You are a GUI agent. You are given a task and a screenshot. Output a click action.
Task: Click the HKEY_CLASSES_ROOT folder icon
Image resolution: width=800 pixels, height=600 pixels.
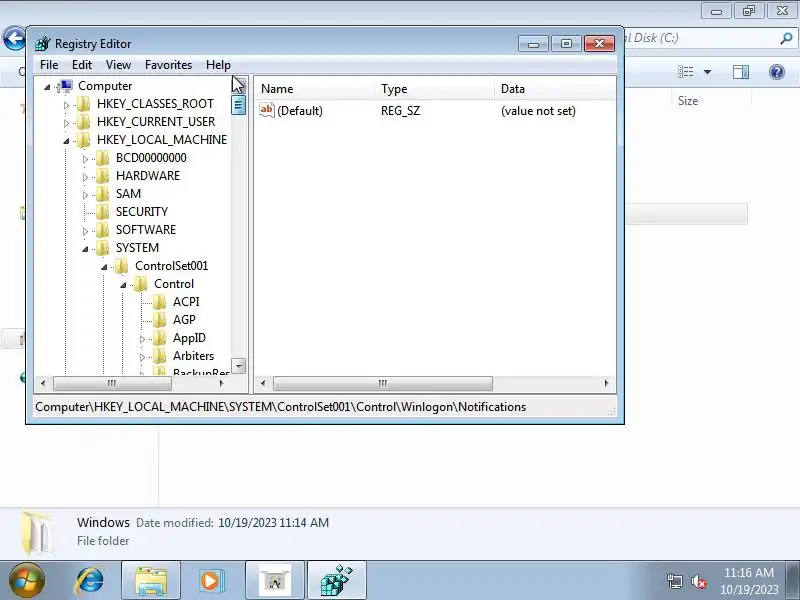[83, 104]
